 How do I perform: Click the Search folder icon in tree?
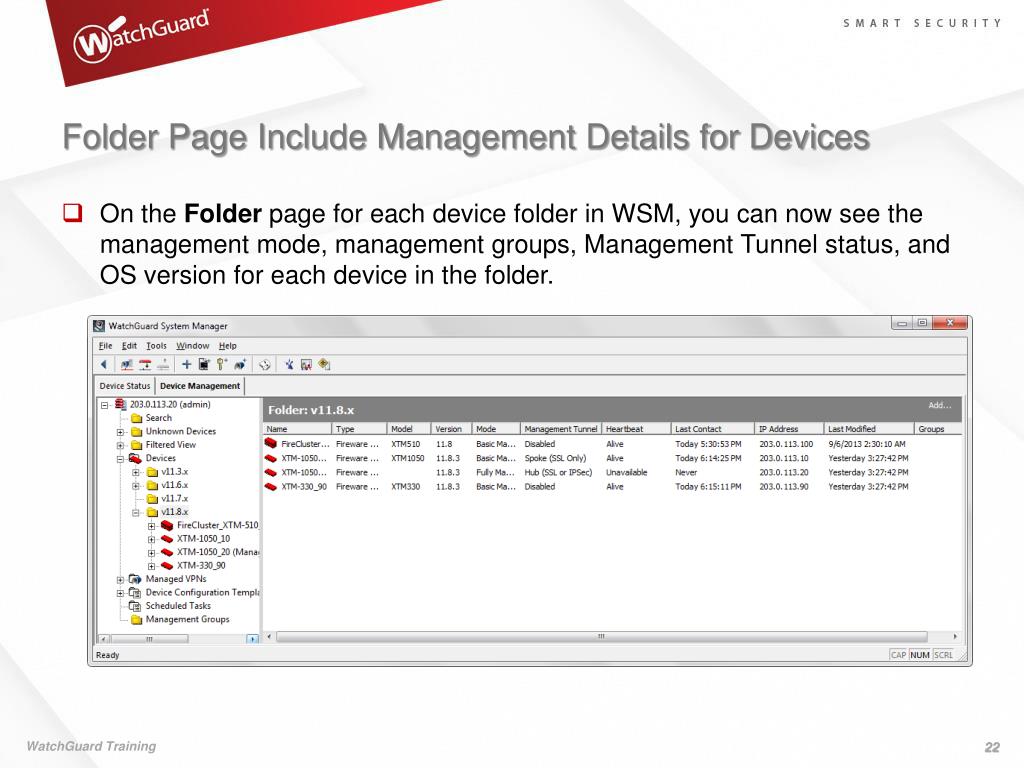pyautogui.click(x=136, y=418)
